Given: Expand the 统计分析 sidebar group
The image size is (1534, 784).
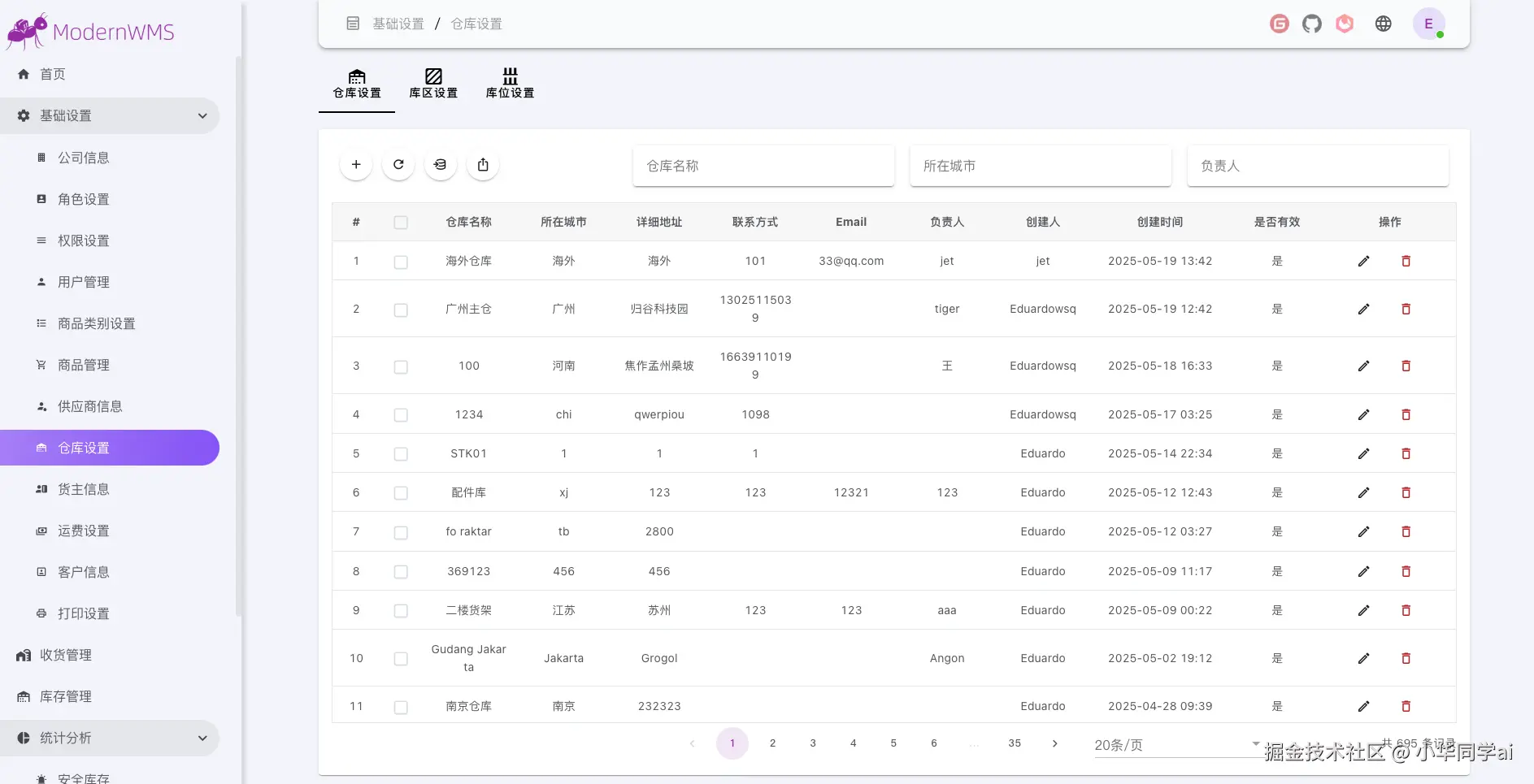Looking at the screenshot, I should click(110, 739).
